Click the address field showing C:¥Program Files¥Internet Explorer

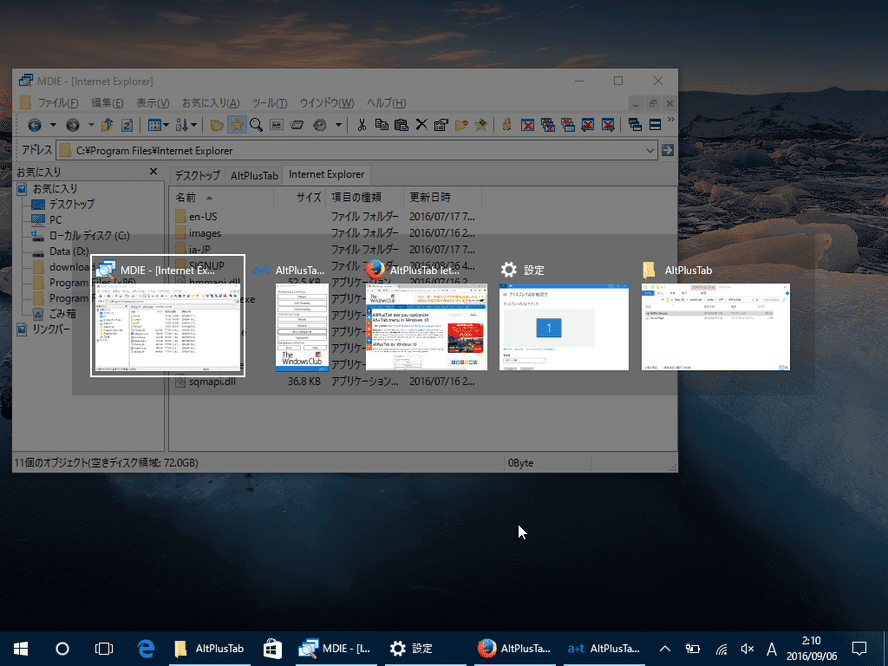click(357, 151)
